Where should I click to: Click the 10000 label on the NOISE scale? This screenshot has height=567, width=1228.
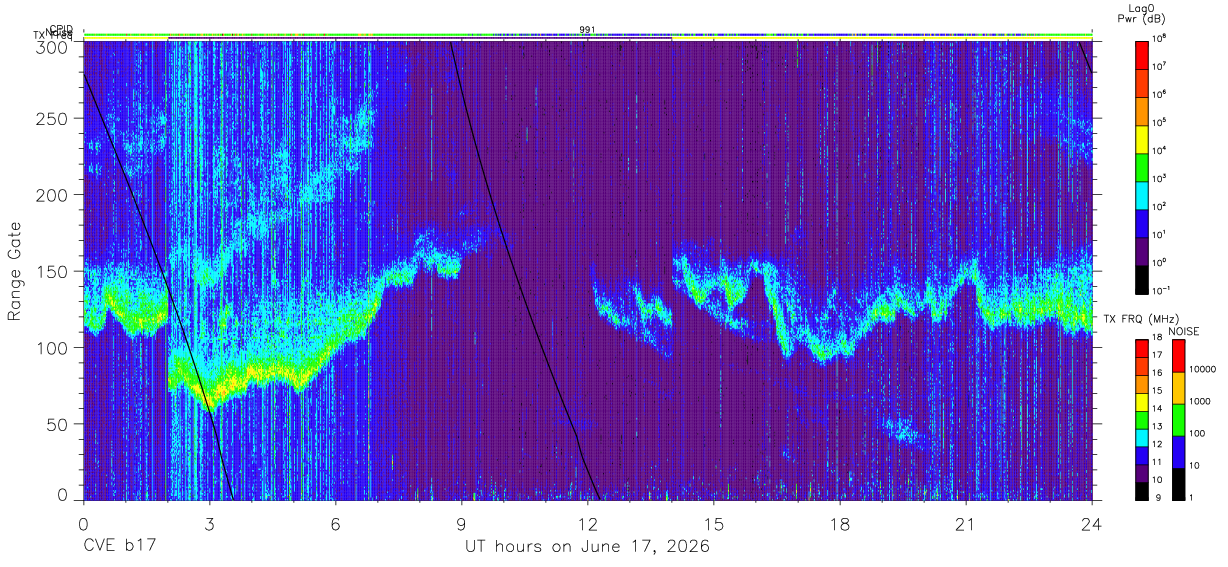tap(1205, 368)
